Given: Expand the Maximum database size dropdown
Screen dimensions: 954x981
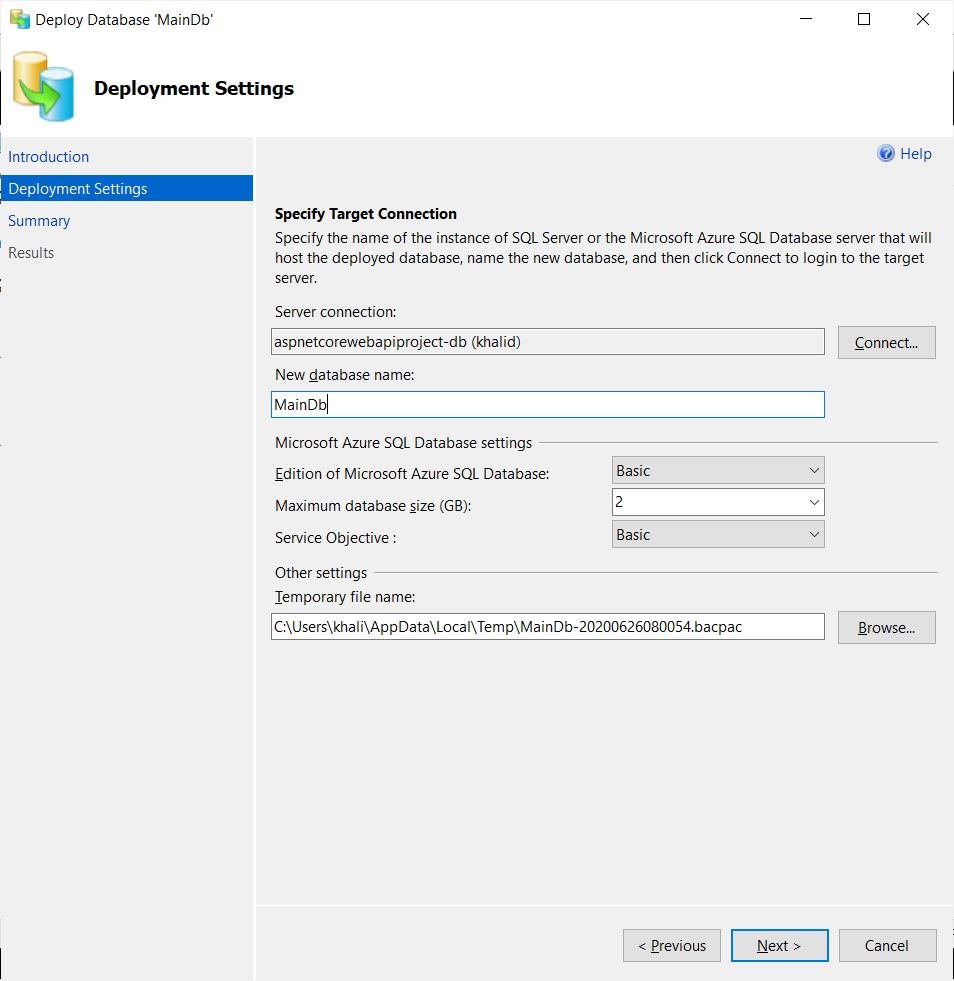Looking at the screenshot, I should click(718, 502).
